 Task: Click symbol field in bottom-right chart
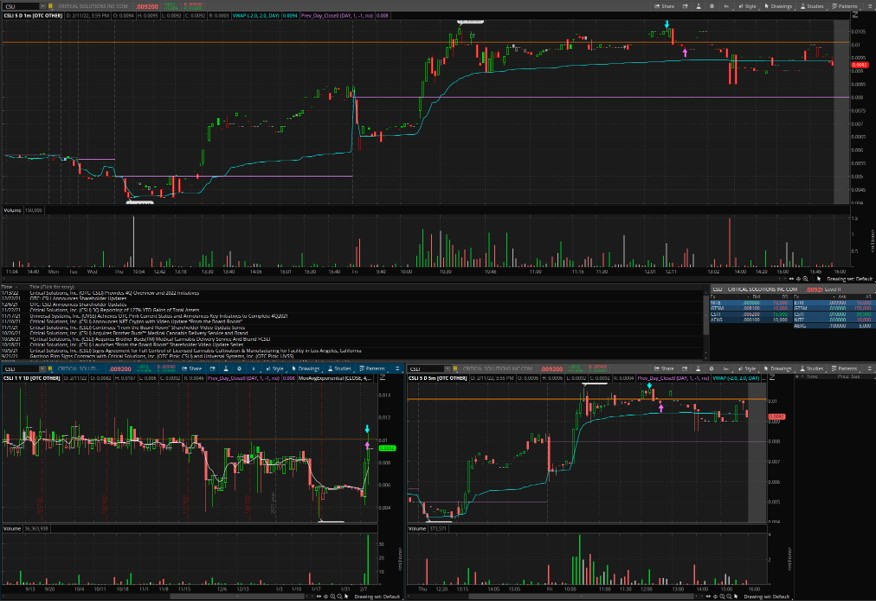click(426, 369)
